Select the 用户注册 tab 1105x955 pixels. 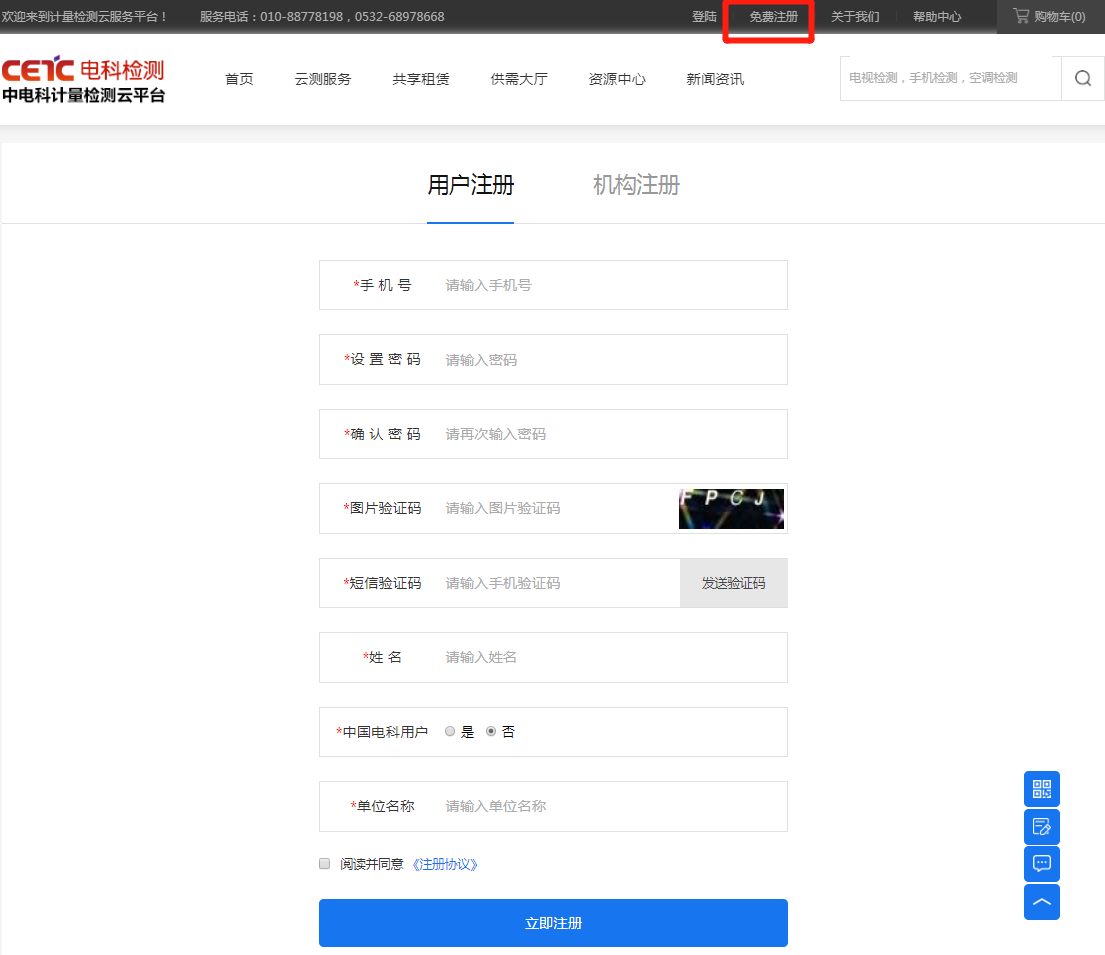(470, 185)
